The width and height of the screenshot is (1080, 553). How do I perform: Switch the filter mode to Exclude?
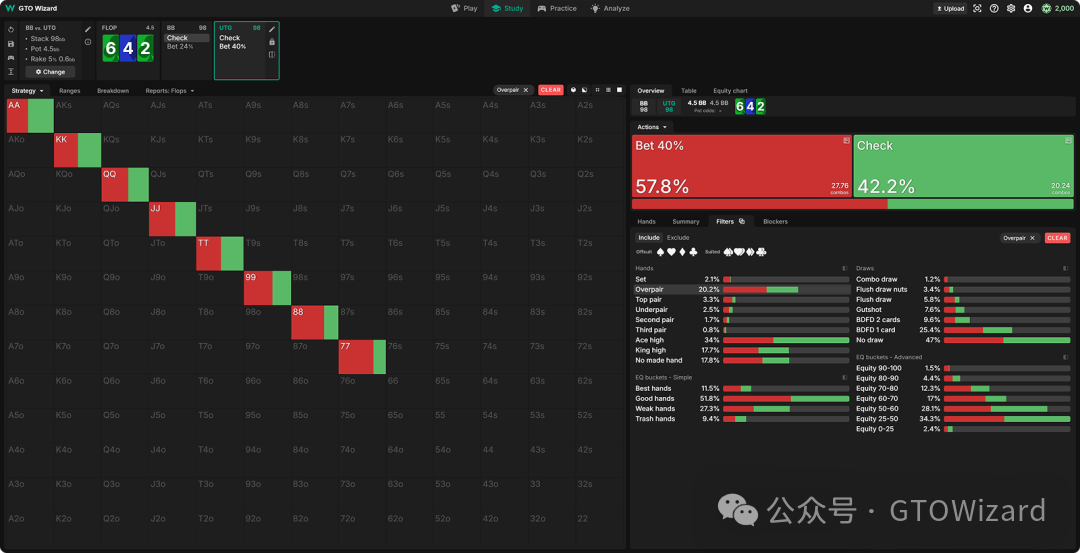(678, 238)
